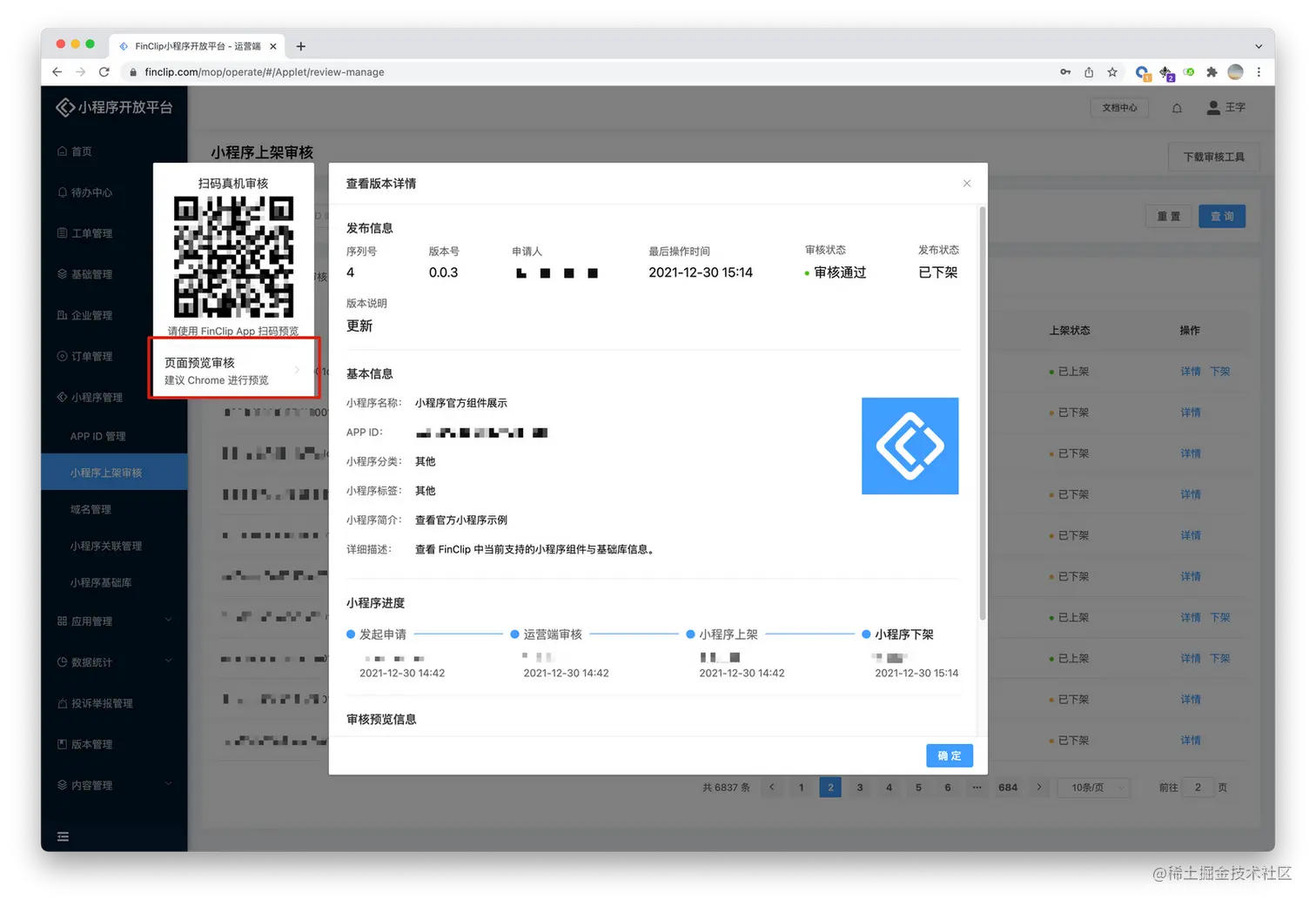Open the 10条/页 page size dropdown
Viewport: 1316px width, 906px height.
point(1093,787)
